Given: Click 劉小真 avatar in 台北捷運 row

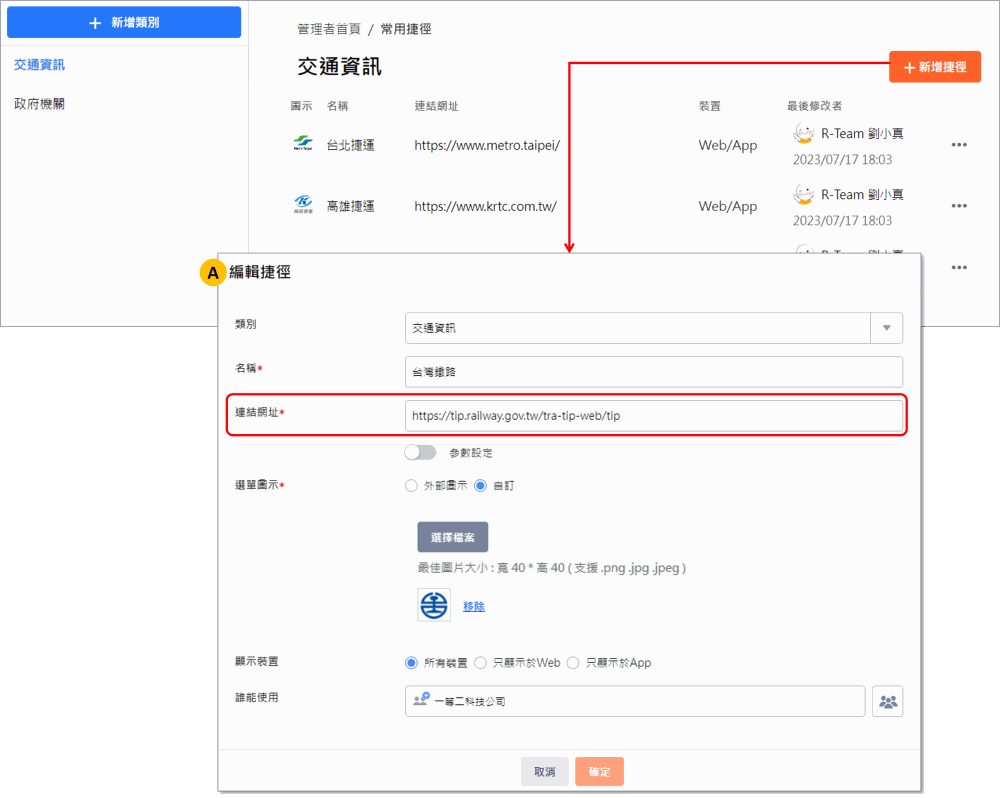Looking at the screenshot, I should click(x=803, y=133).
